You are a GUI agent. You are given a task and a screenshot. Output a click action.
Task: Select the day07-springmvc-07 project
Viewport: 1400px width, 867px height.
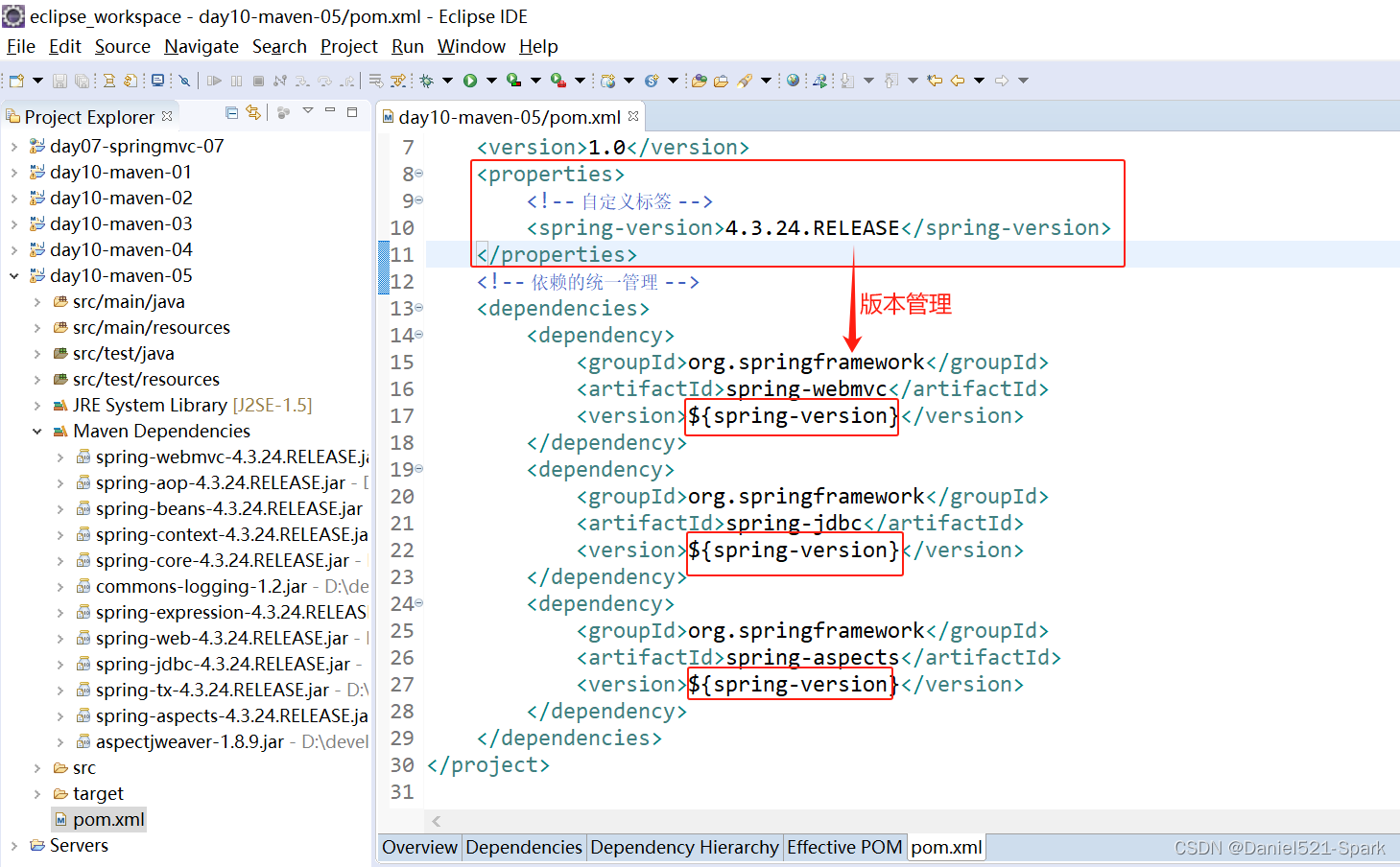point(136,147)
